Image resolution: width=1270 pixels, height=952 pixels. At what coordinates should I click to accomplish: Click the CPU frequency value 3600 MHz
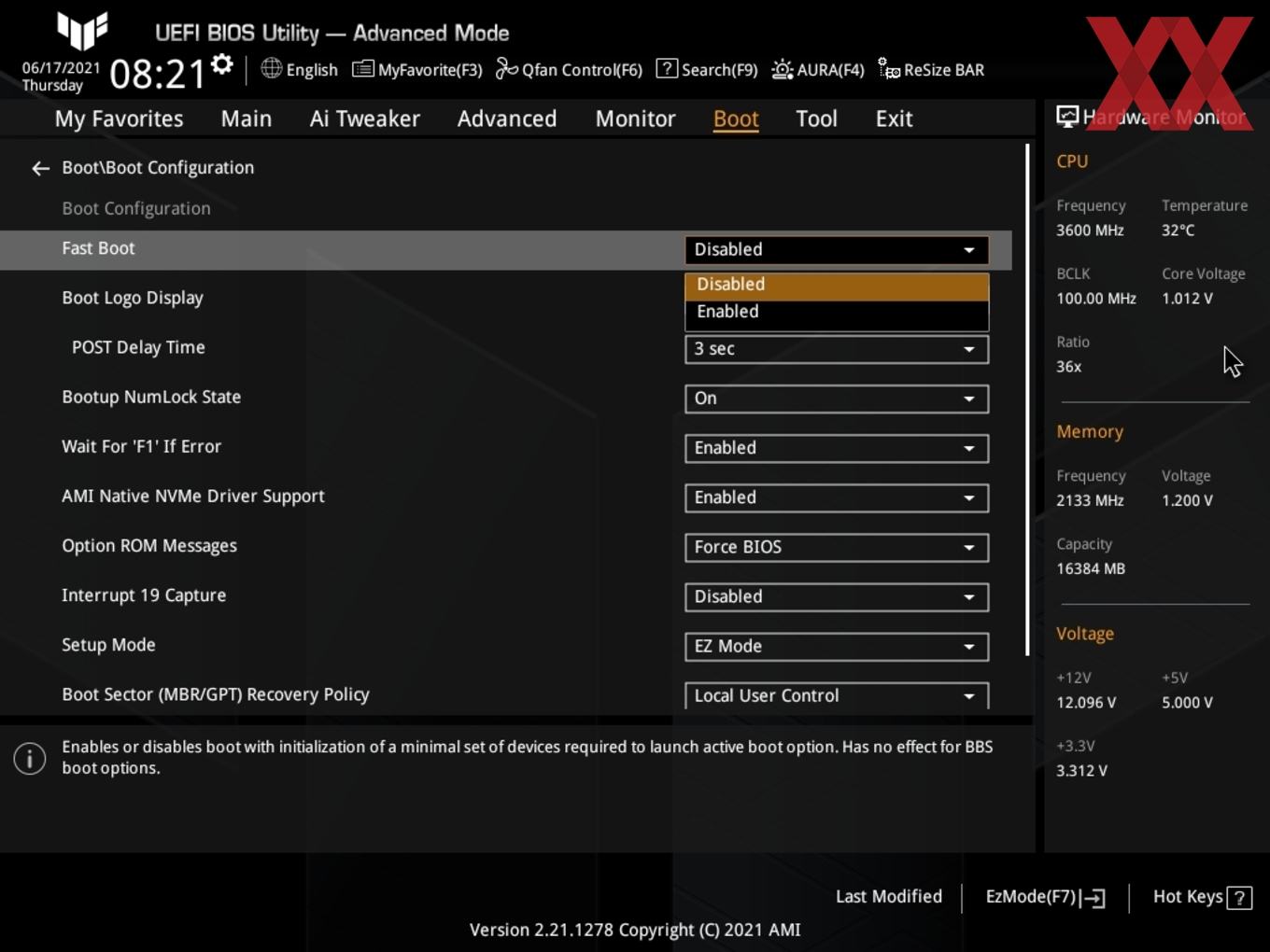[x=1090, y=231]
